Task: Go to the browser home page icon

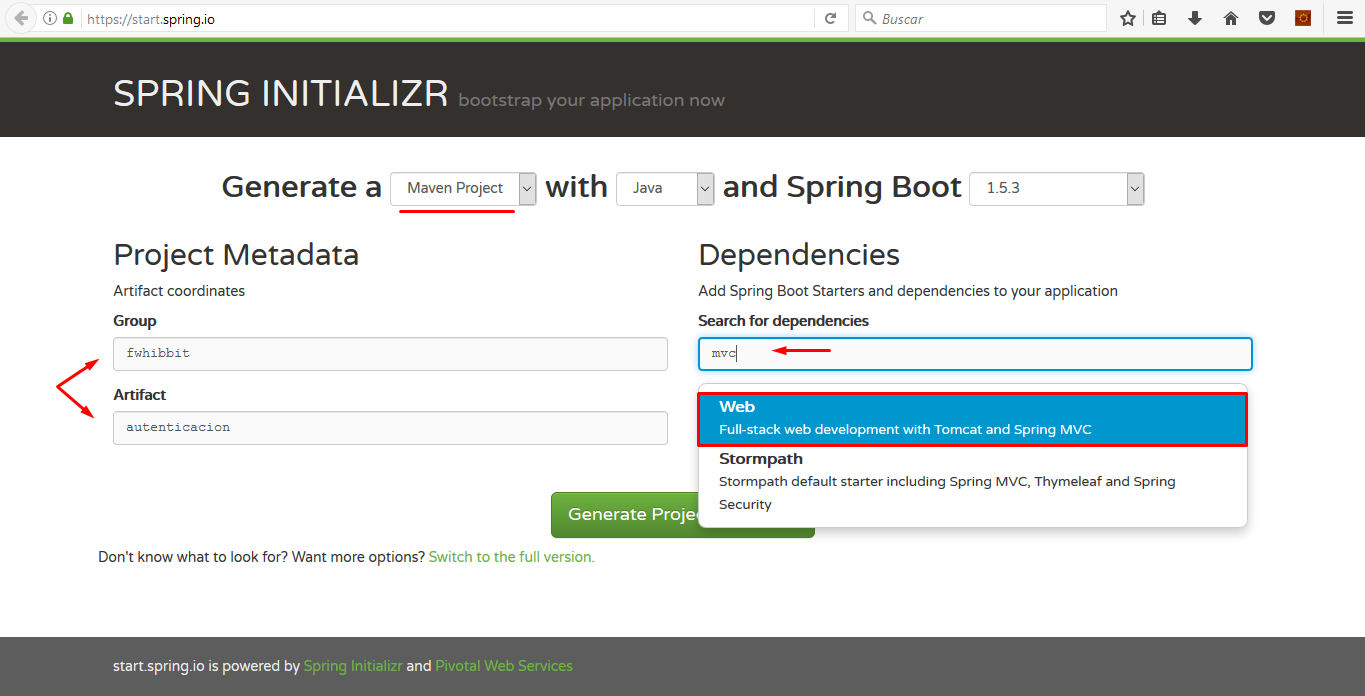Action: 1231,18
